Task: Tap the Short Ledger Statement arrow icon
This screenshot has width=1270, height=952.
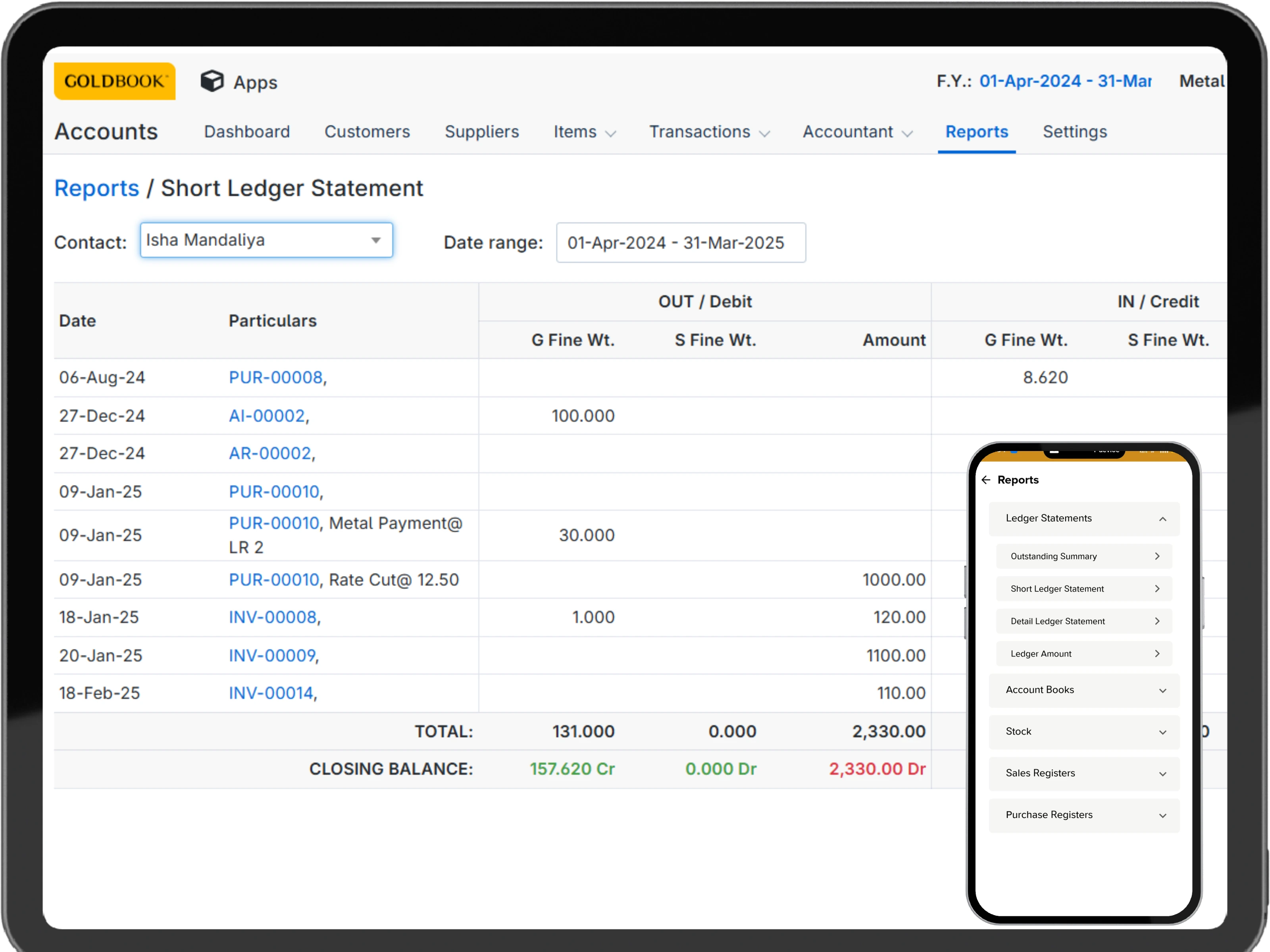Action: pos(1157,589)
